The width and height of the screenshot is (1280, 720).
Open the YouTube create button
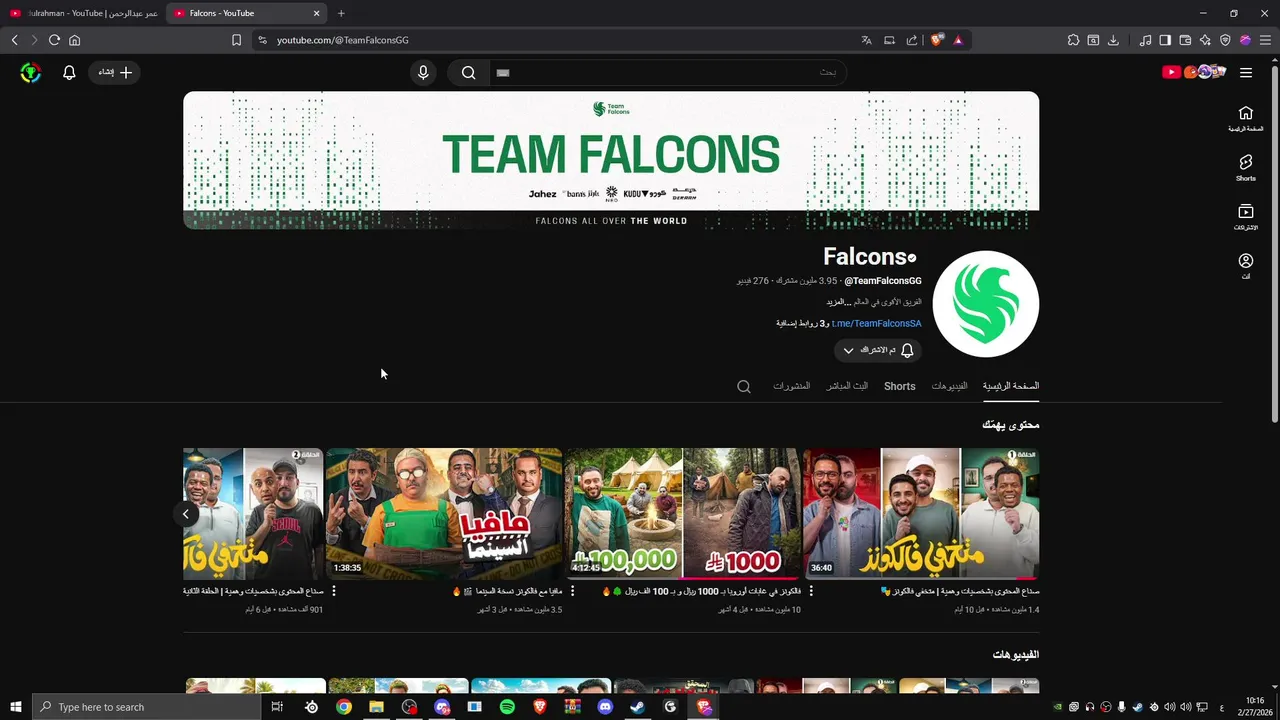114,72
